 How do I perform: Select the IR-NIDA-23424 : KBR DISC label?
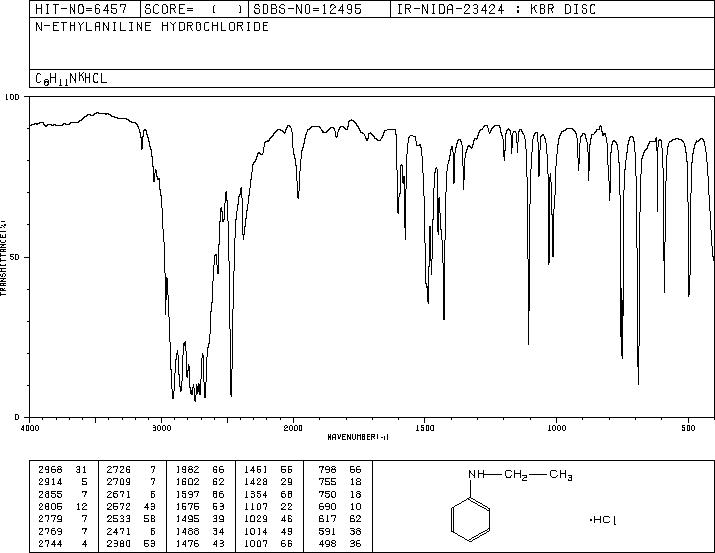point(496,9)
